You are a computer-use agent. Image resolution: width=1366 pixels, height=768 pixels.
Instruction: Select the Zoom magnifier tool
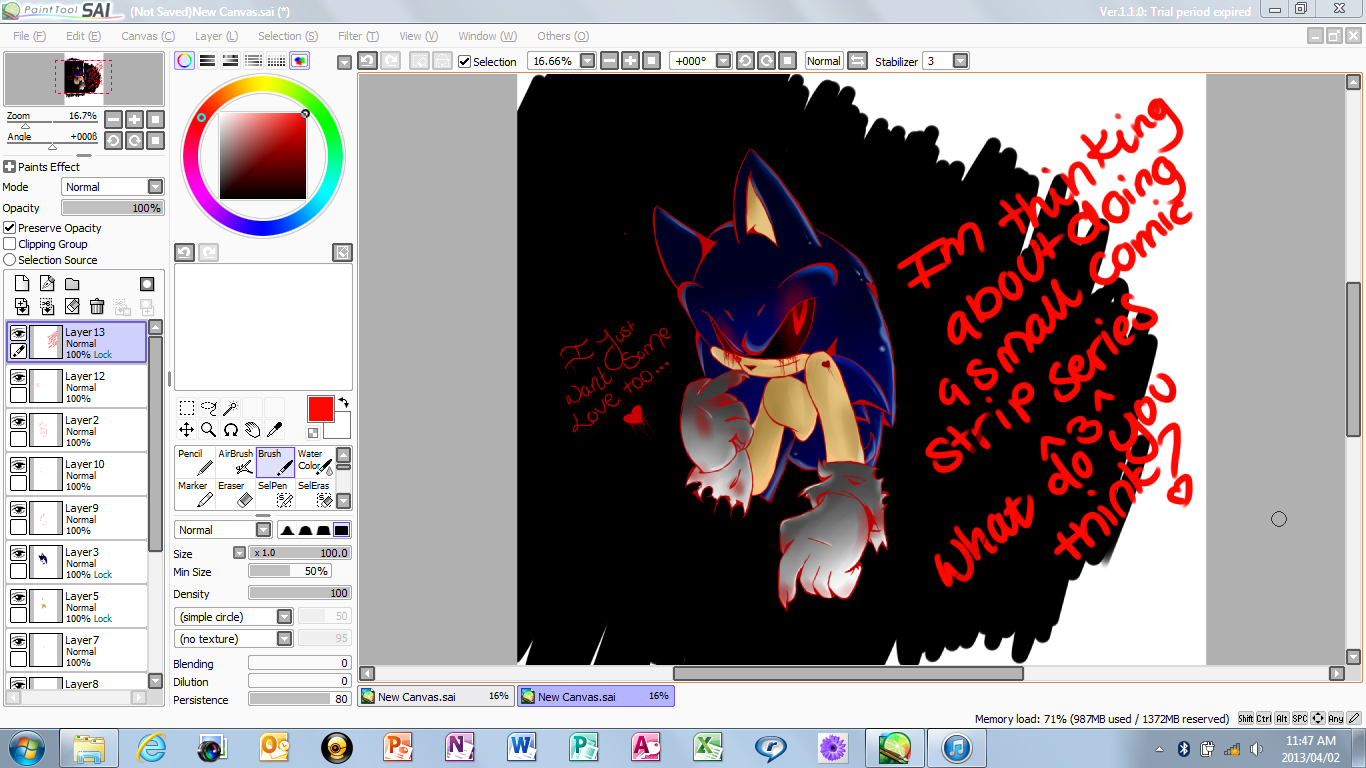208,430
